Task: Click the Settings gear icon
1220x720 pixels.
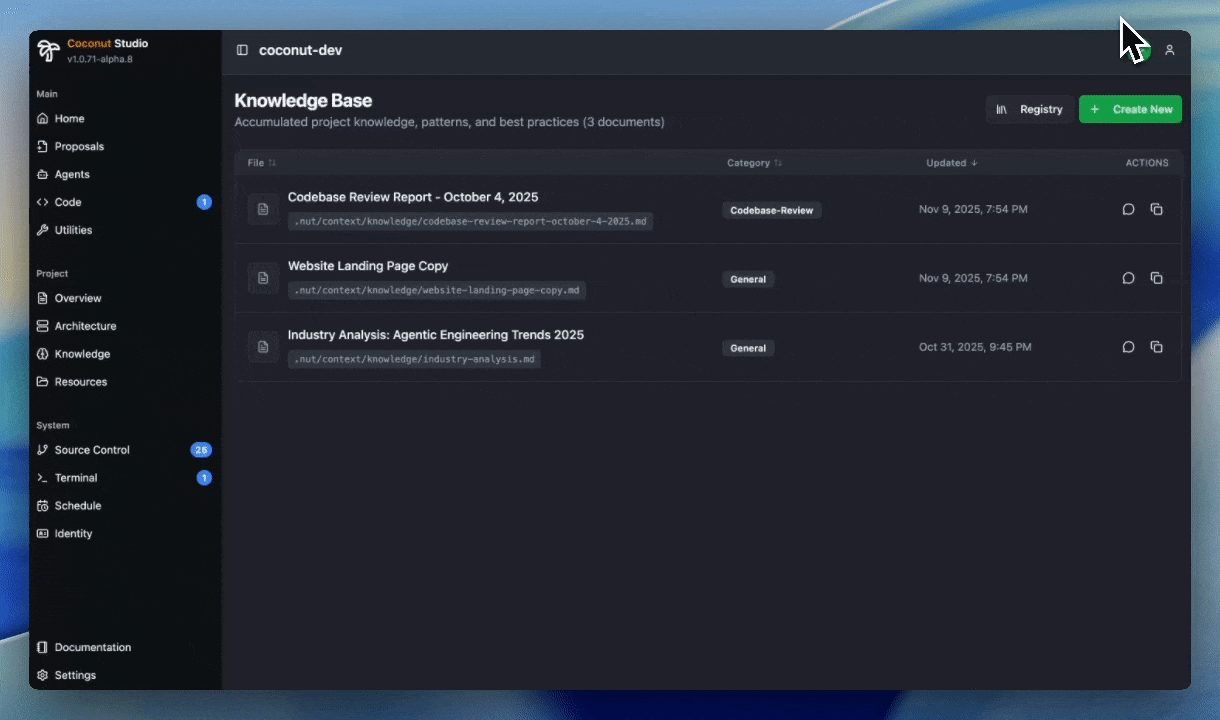Action: tap(42, 675)
